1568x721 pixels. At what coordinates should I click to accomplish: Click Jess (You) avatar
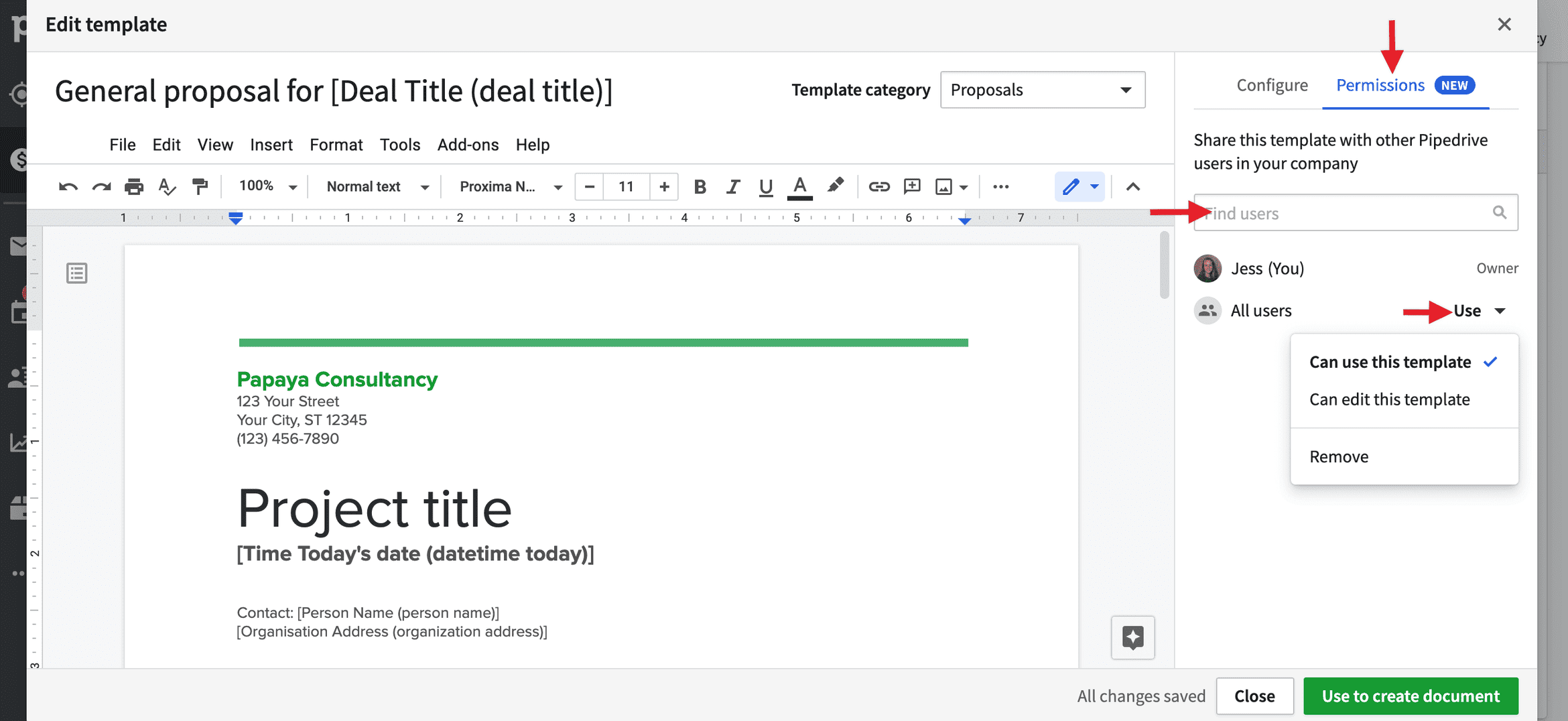(1207, 269)
